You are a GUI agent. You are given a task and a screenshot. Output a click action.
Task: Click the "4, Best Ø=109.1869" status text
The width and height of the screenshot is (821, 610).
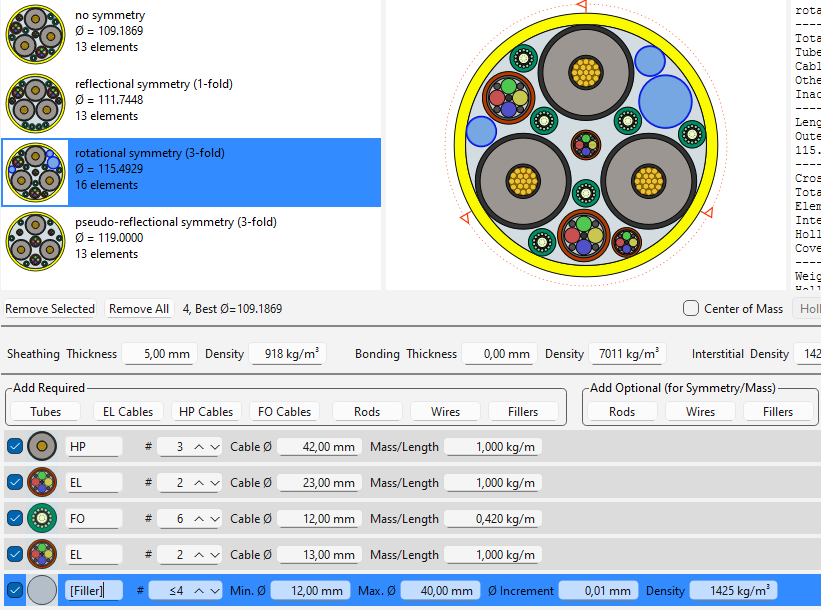point(232,309)
